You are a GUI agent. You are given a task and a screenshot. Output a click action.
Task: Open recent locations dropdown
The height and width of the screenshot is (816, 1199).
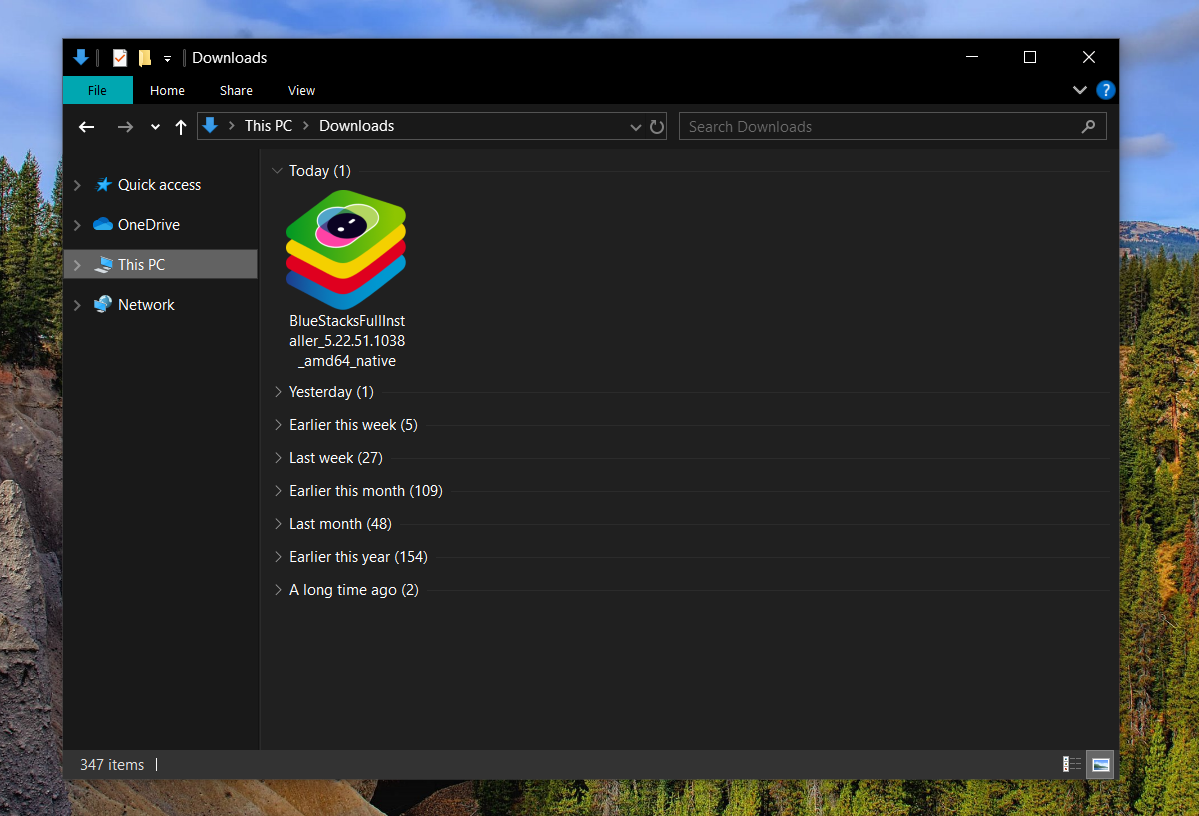coord(155,127)
